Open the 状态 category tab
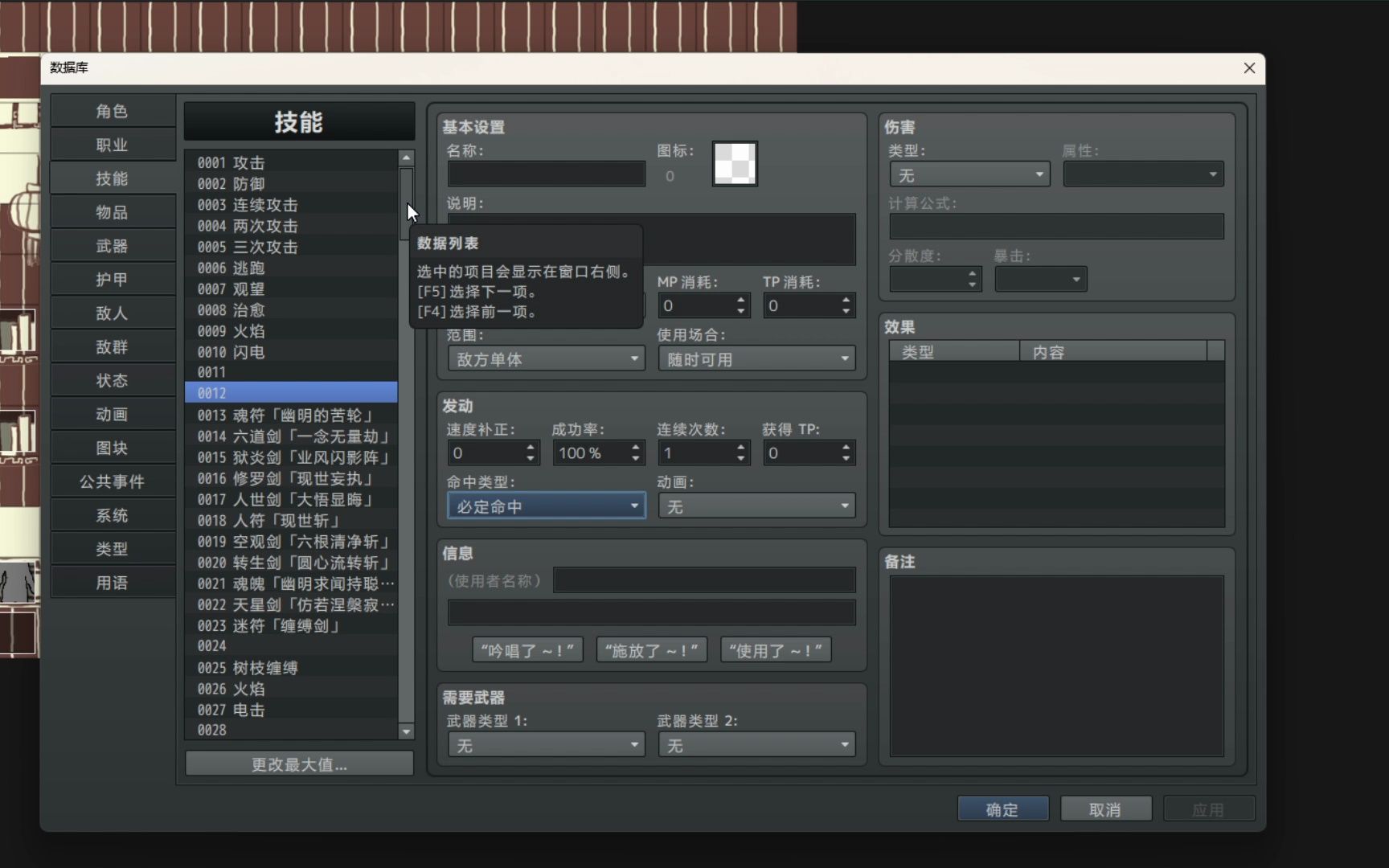 click(x=112, y=380)
